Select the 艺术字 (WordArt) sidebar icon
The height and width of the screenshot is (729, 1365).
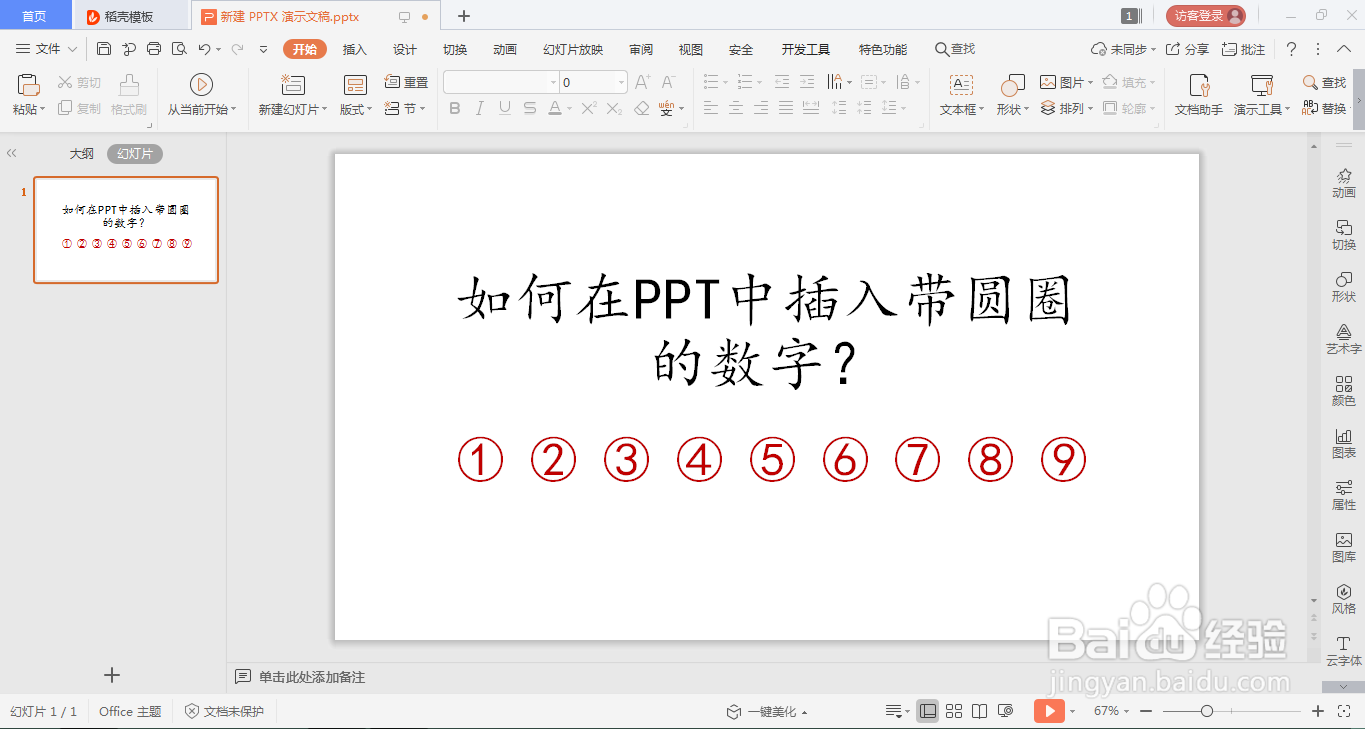(x=1343, y=340)
